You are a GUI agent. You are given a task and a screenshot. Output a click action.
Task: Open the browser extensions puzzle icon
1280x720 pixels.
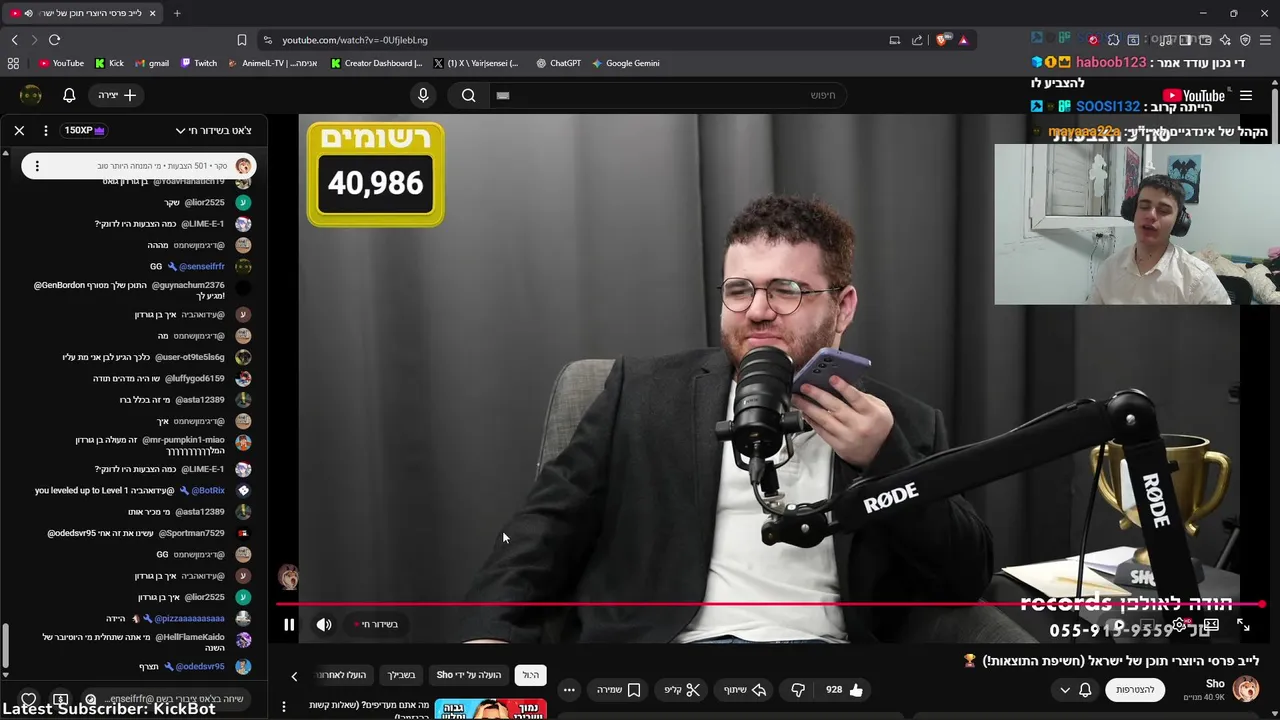(x=1113, y=40)
